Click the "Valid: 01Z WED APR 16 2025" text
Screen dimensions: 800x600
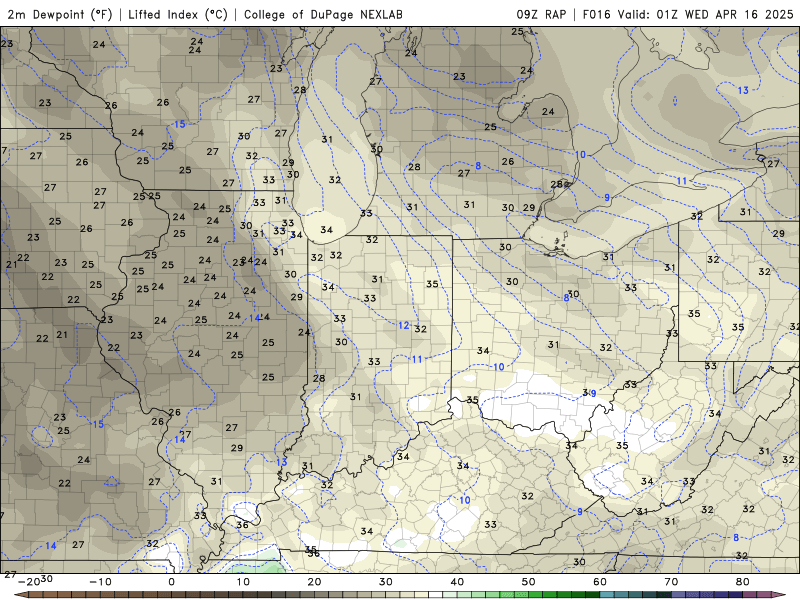tap(706, 14)
